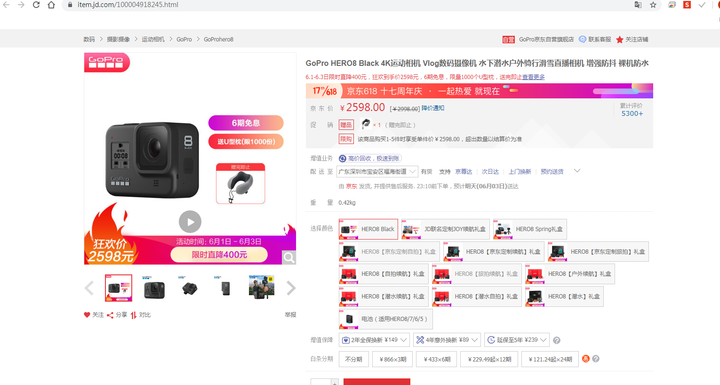
Task: Click the 京尊达 delivery option
Action: click(x=463, y=171)
